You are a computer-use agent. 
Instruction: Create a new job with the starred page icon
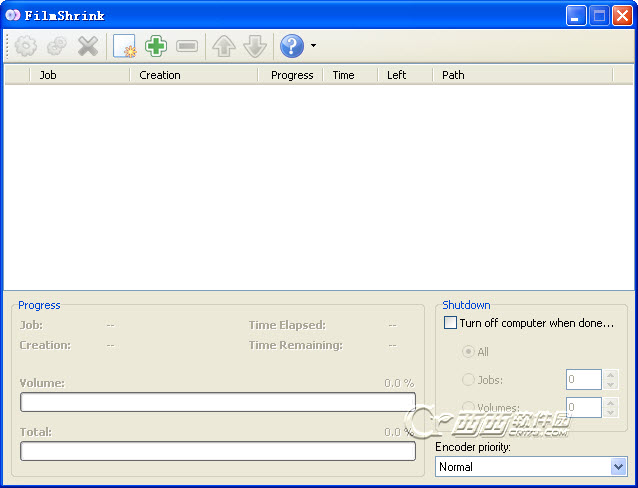[x=125, y=46]
